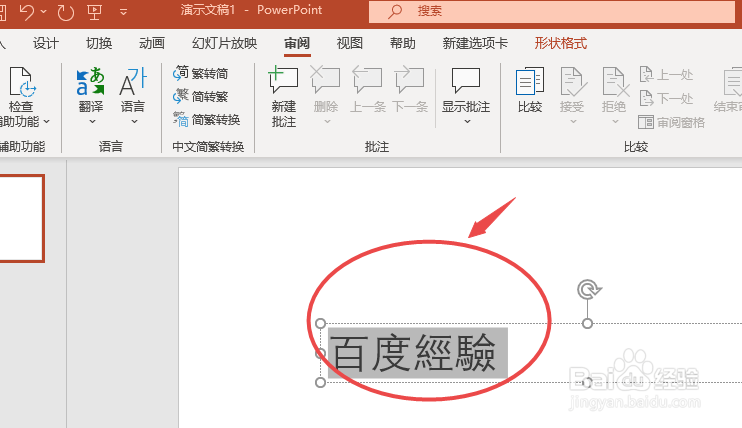The image size is (742, 428).
Task: Click the 新建批注 new comment icon
Action: click(283, 80)
